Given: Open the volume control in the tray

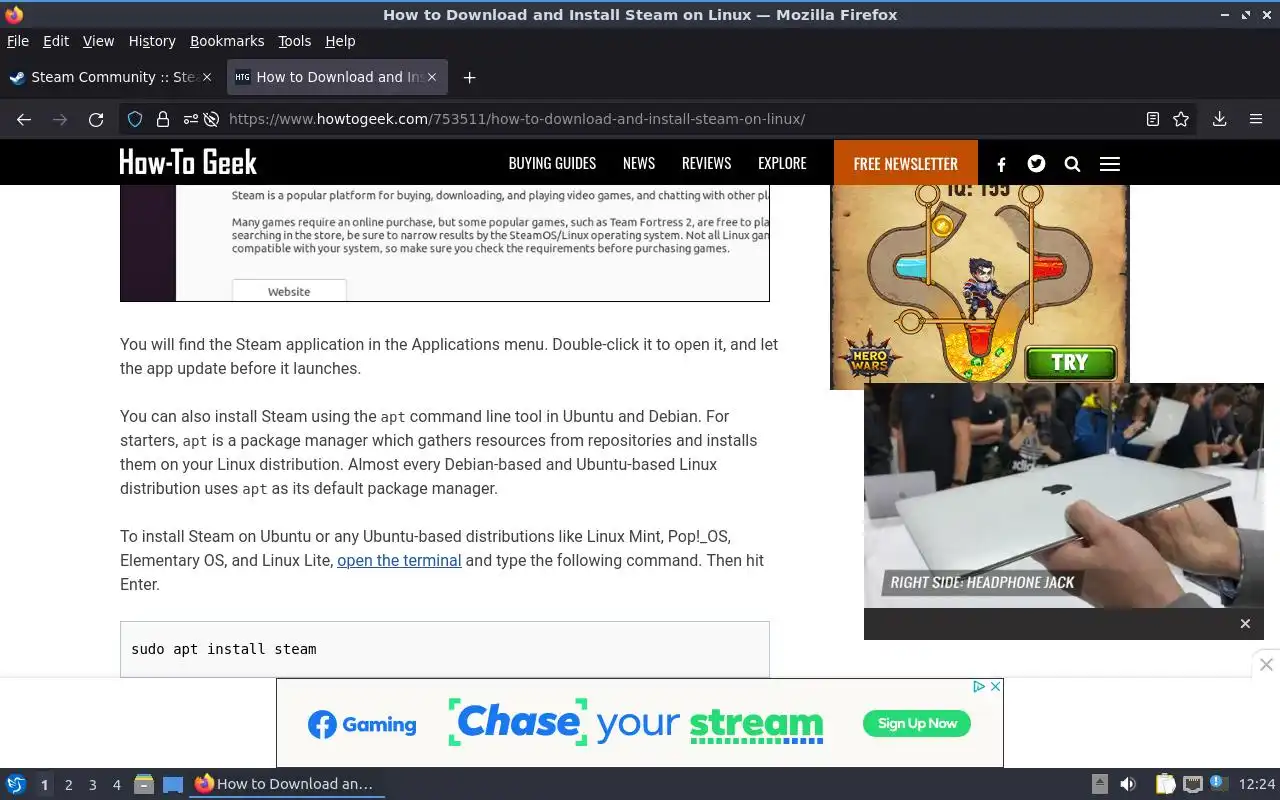Looking at the screenshot, I should [1128, 785].
